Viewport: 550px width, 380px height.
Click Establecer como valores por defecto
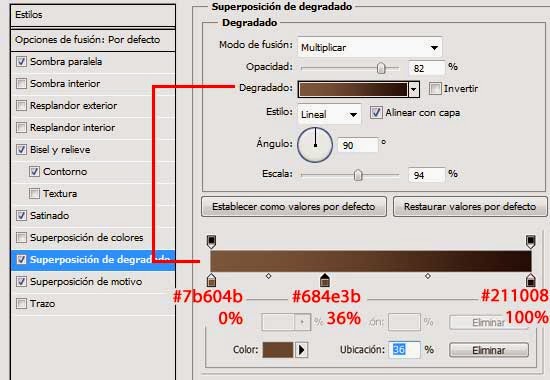point(294,206)
